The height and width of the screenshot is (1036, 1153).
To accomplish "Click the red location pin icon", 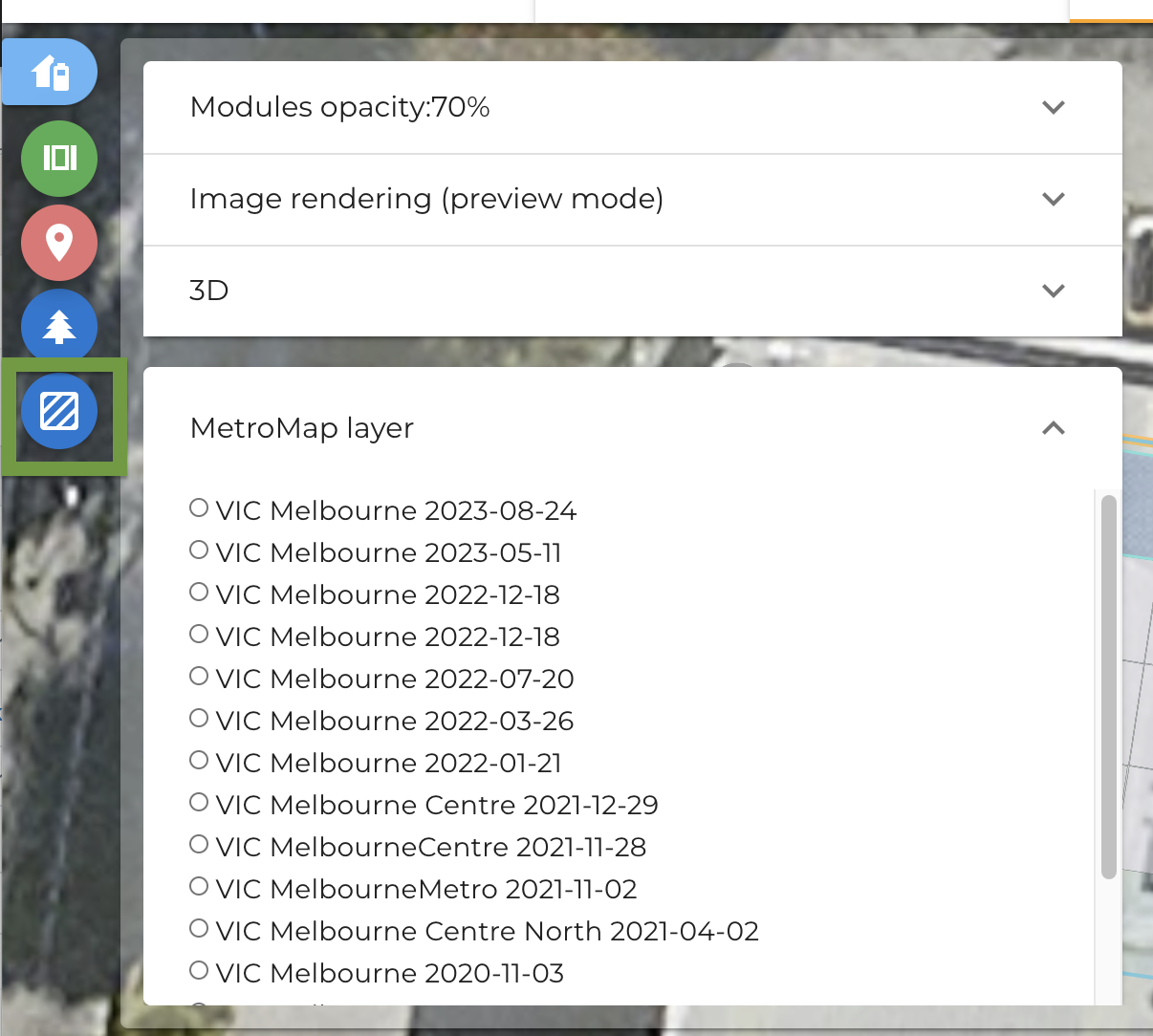I will [x=59, y=242].
